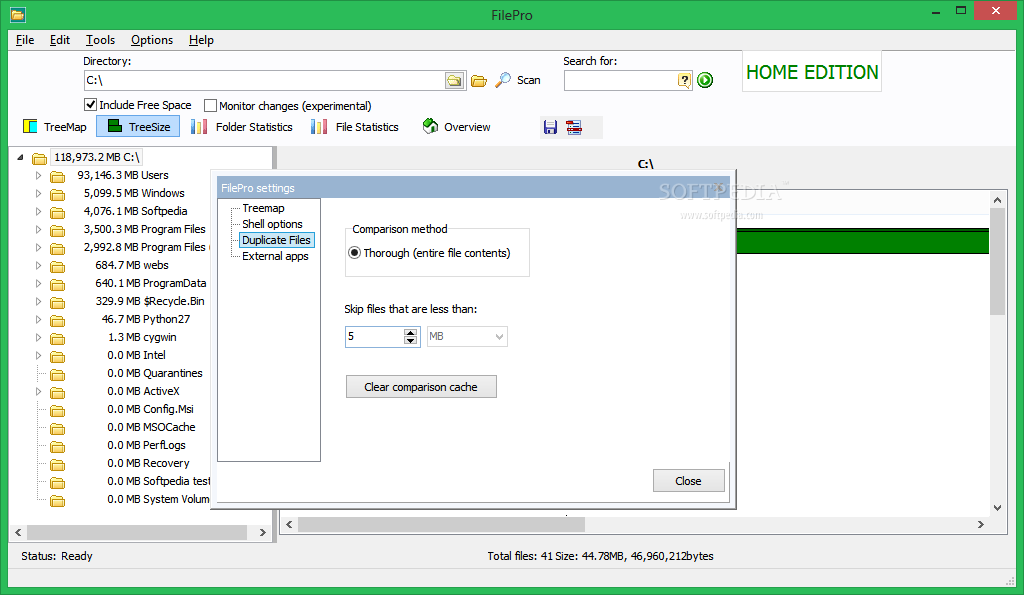Open the Options menu
Screen dimensions: 1024x595
[x=152, y=40]
